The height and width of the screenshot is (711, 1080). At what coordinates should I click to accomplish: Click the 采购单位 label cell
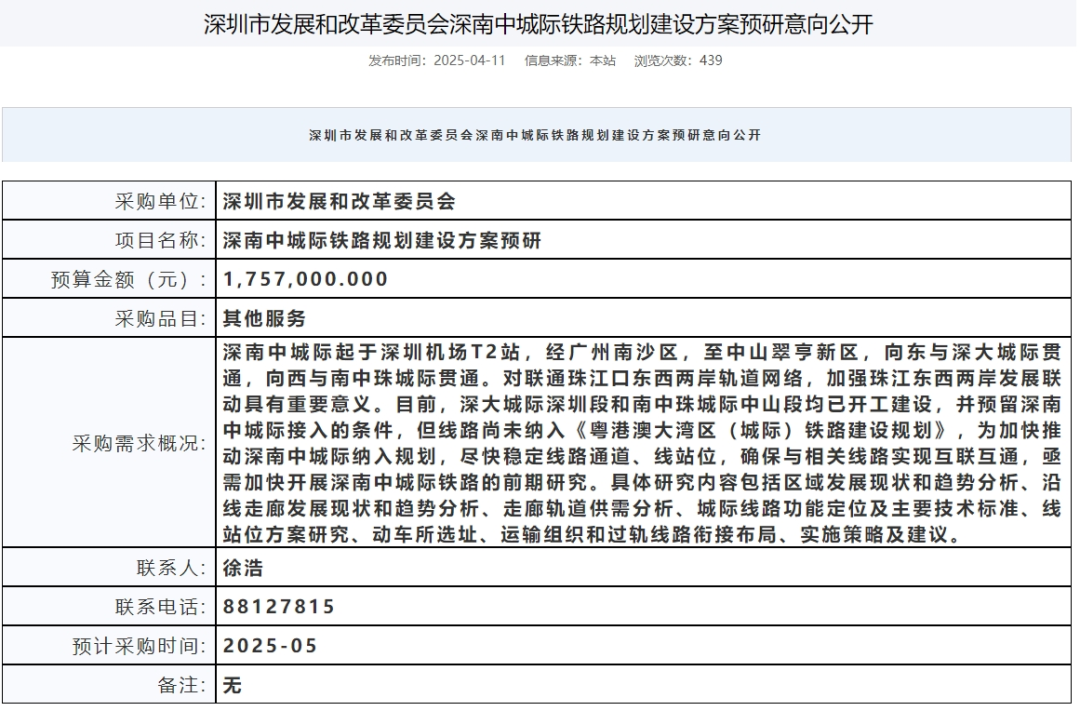pyautogui.click(x=110, y=201)
